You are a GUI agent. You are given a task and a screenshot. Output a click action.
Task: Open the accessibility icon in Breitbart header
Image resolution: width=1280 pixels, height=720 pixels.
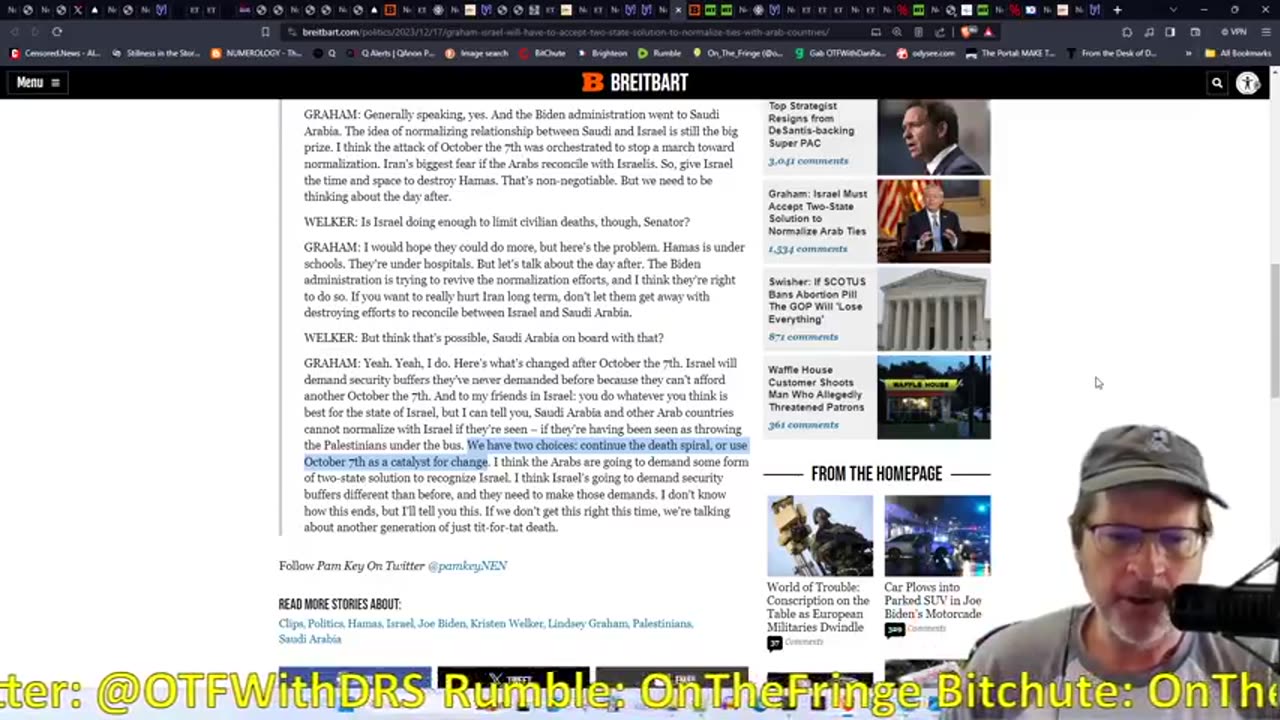pyautogui.click(x=1248, y=83)
